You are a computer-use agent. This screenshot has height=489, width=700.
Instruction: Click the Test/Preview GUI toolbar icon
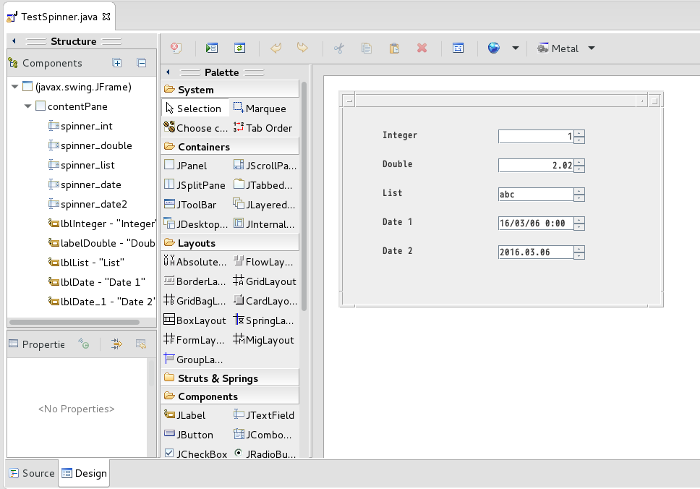212,48
